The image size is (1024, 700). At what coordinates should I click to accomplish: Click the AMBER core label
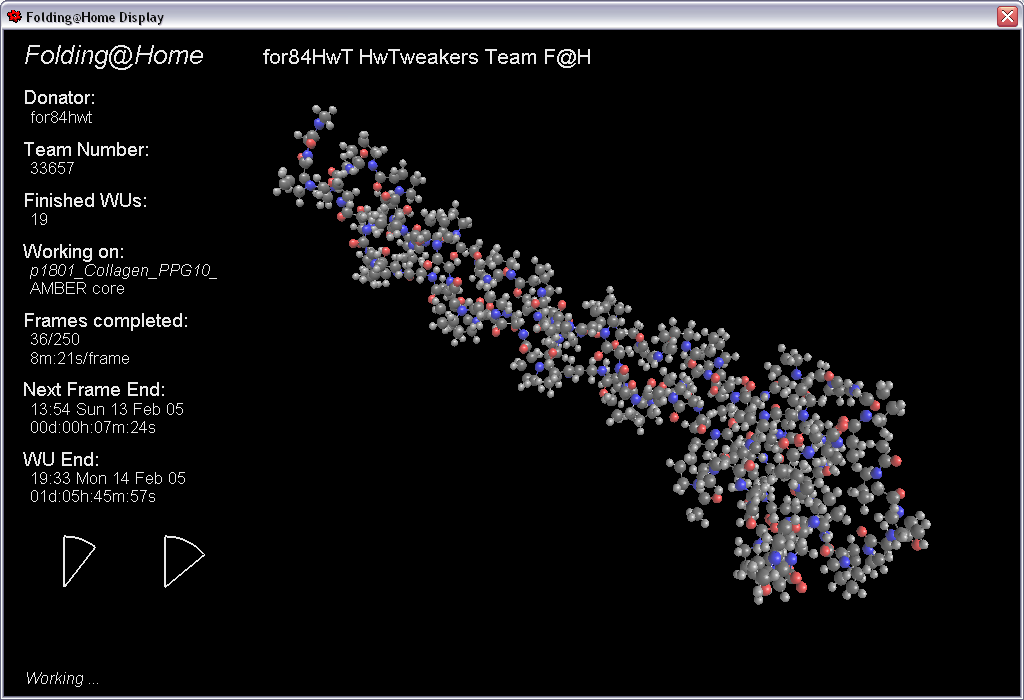point(77,288)
